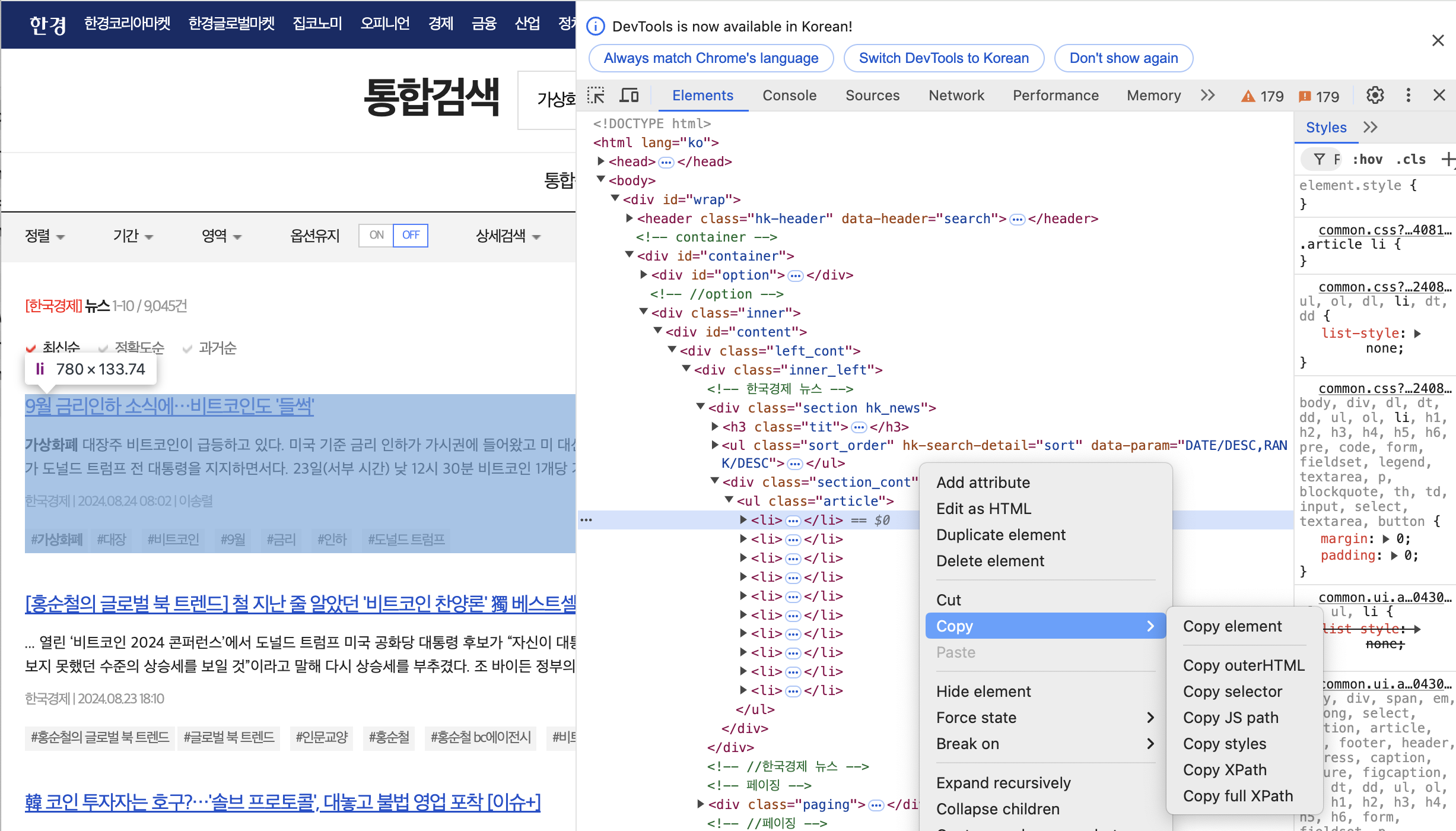The width and height of the screenshot is (1456, 831).
Task: Switch to the Console tab
Action: tap(789, 96)
